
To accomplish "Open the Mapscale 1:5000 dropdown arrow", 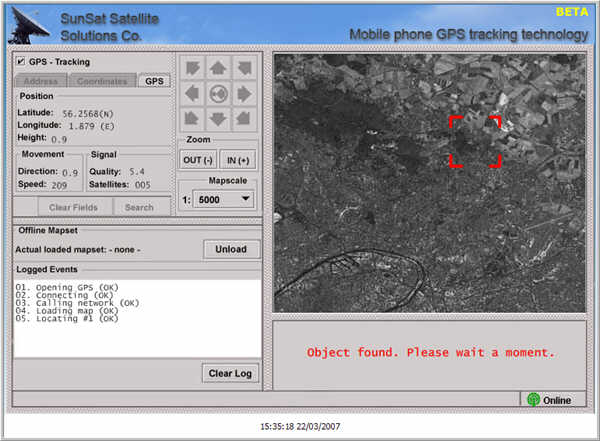I will pos(246,199).
